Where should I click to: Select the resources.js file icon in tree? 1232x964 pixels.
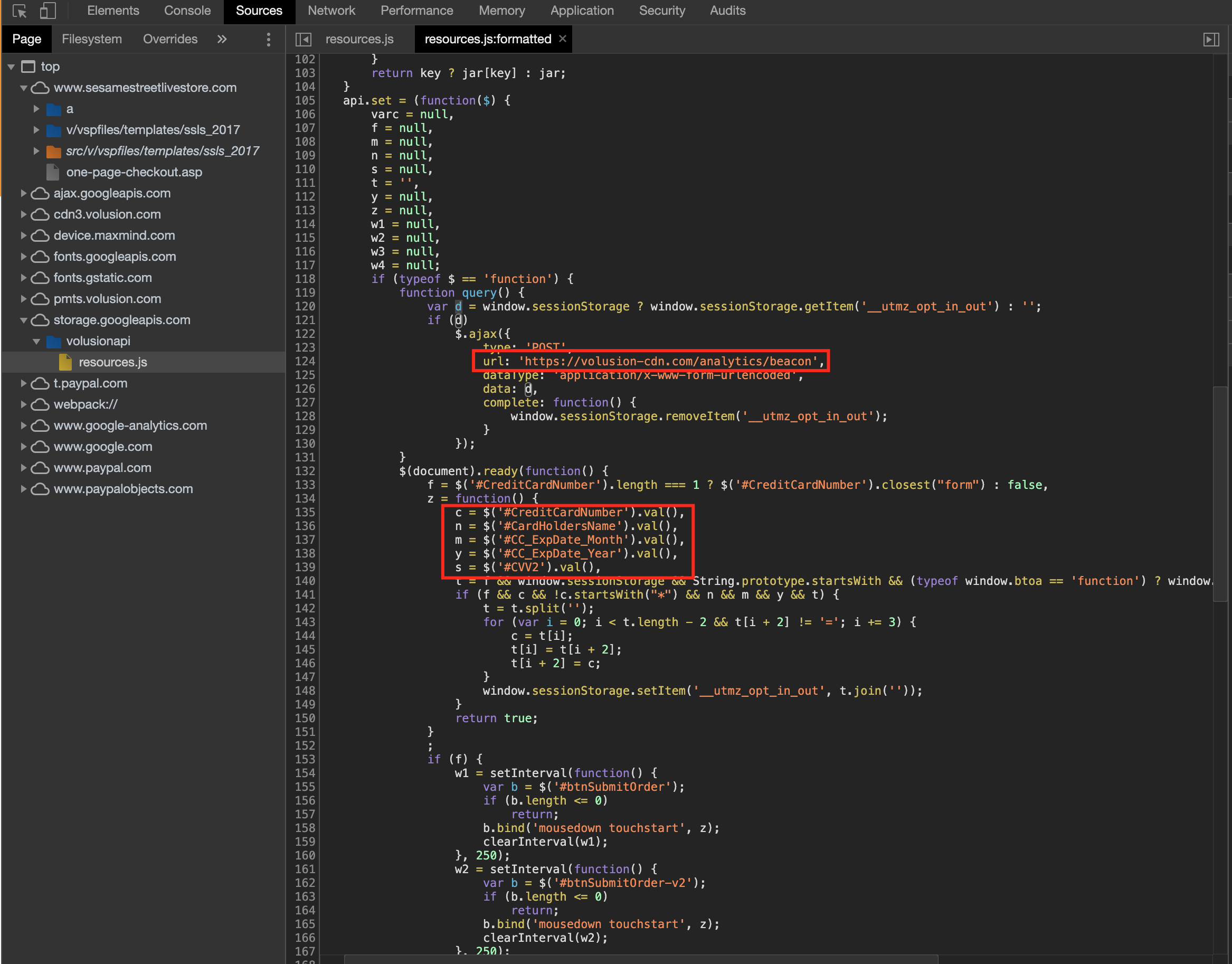[x=65, y=362]
